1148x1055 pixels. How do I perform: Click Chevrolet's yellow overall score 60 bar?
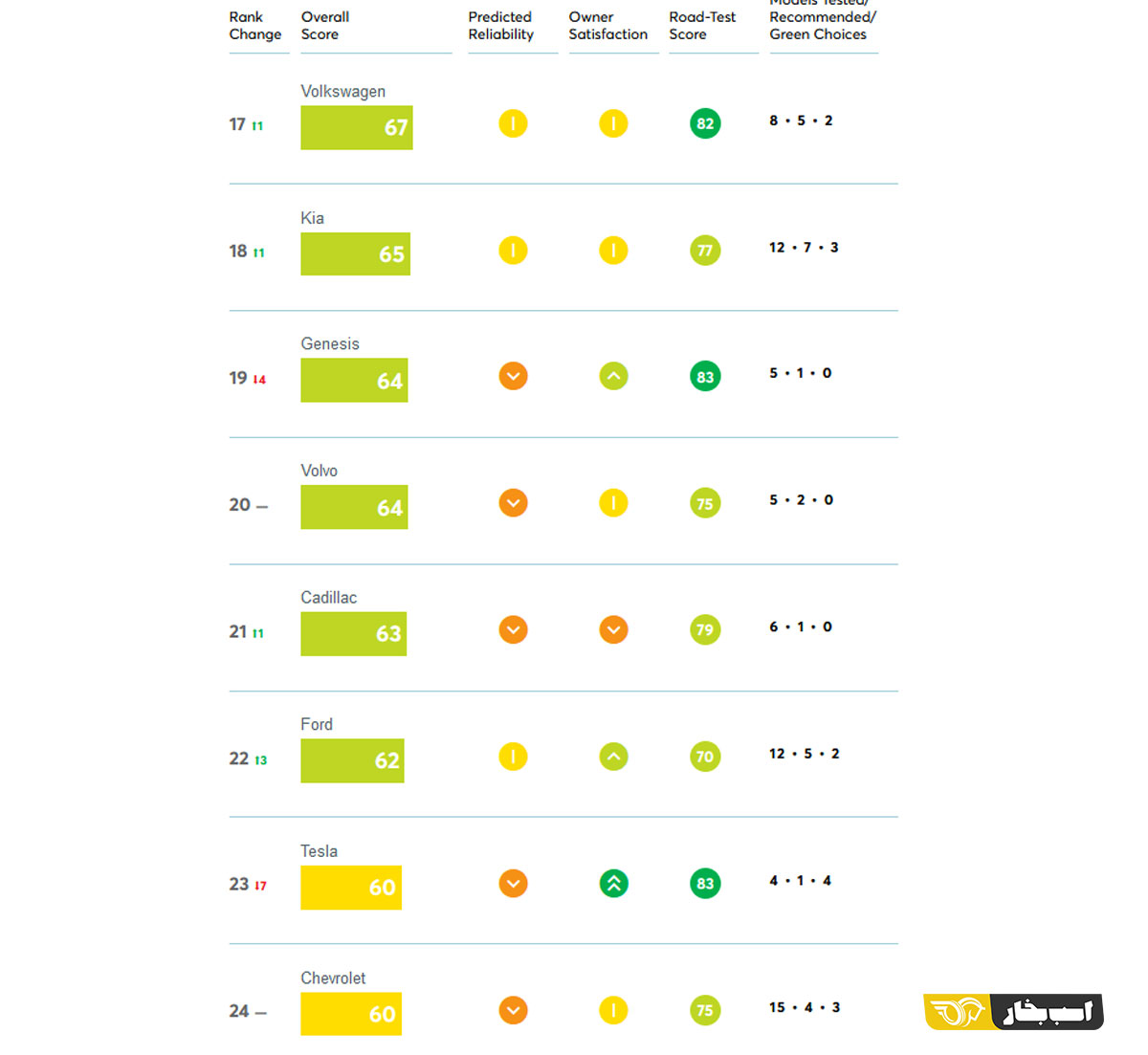pos(351,1014)
